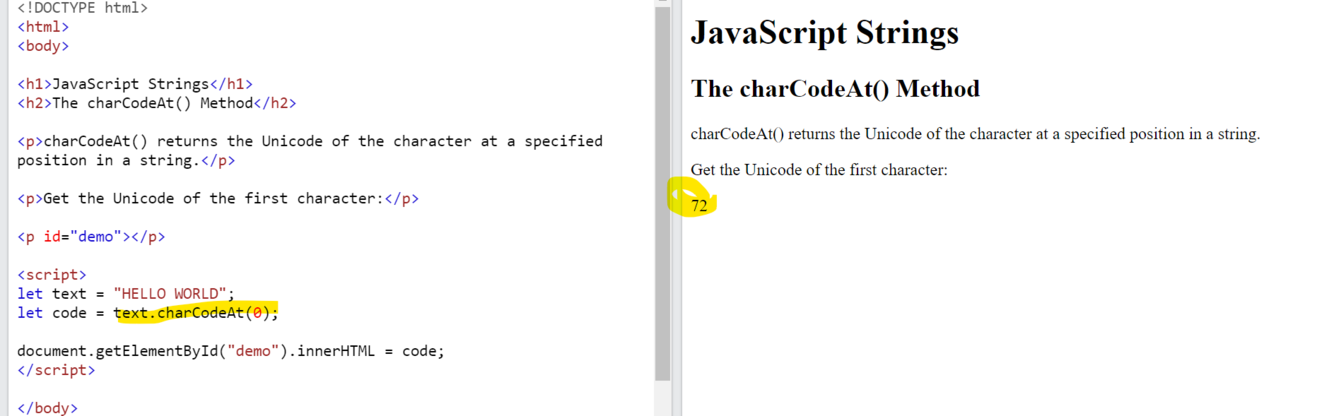The image size is (1334, 416).
Task: Click the '<html>' opening tag line
Action: [43, 27]
